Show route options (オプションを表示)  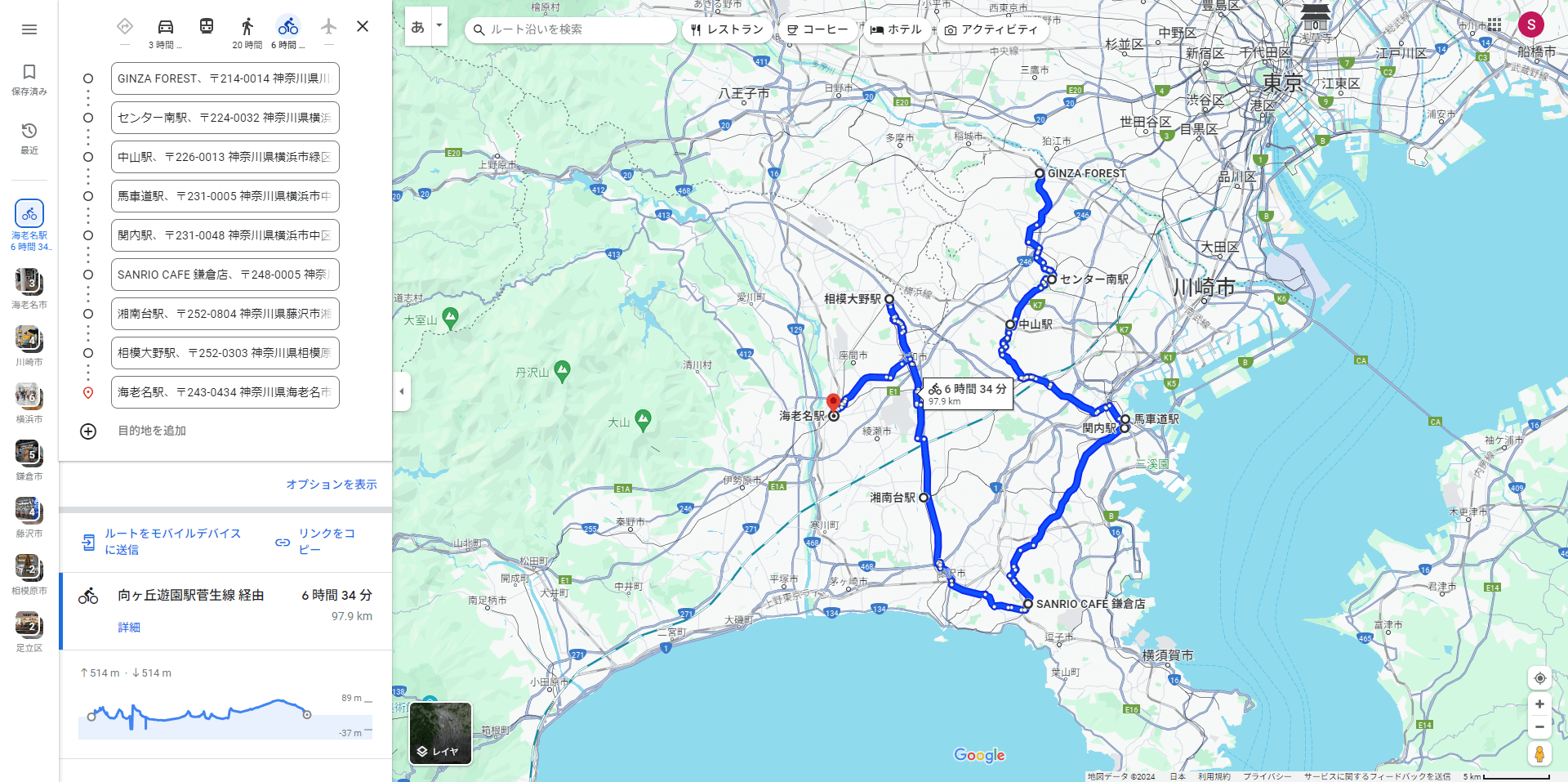tap(332, 485)
